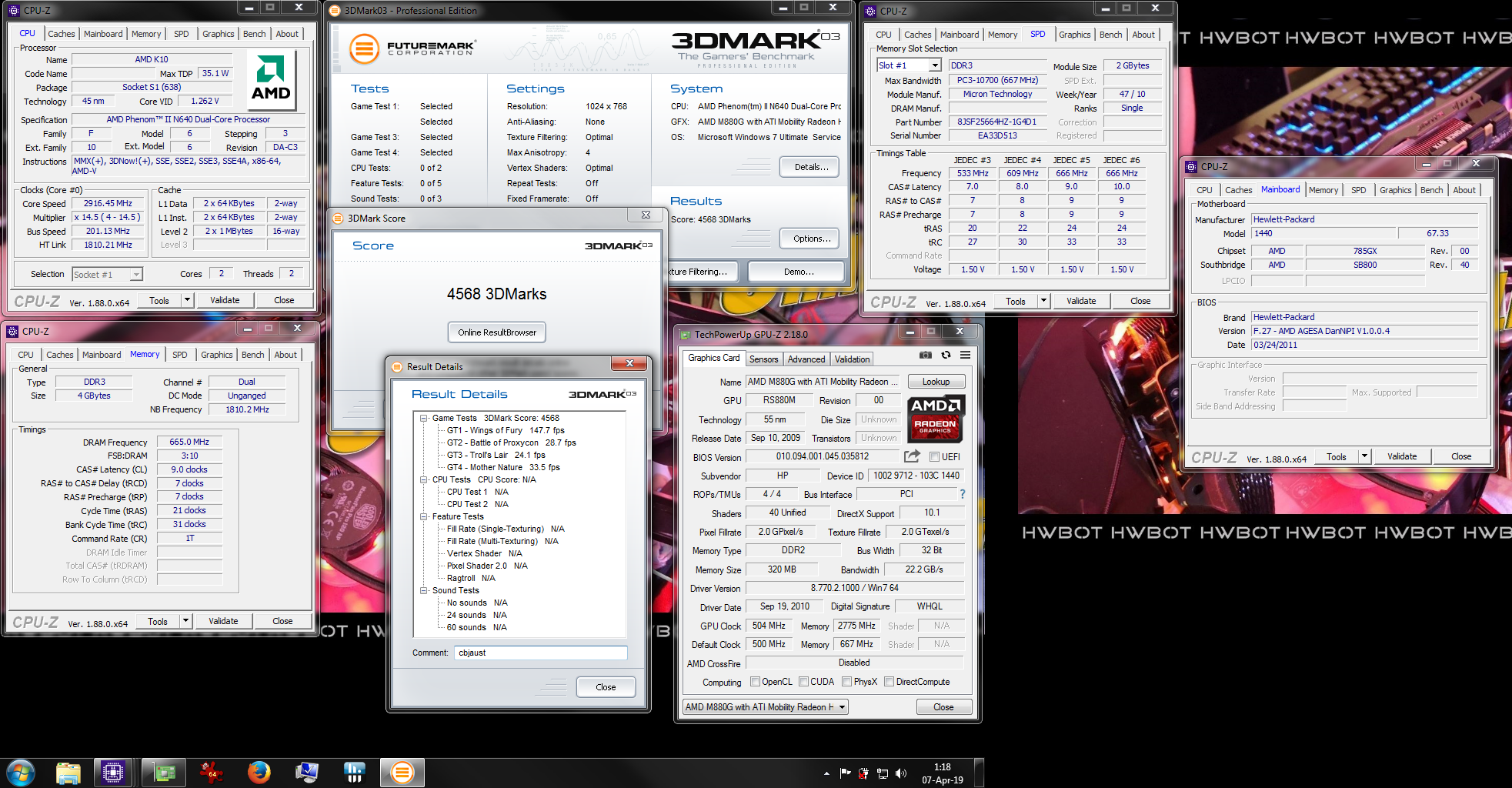The image size is (1512, 788).
Task: Click the Bus Interface question mark in GPU-Z
Action: point(962,494)
